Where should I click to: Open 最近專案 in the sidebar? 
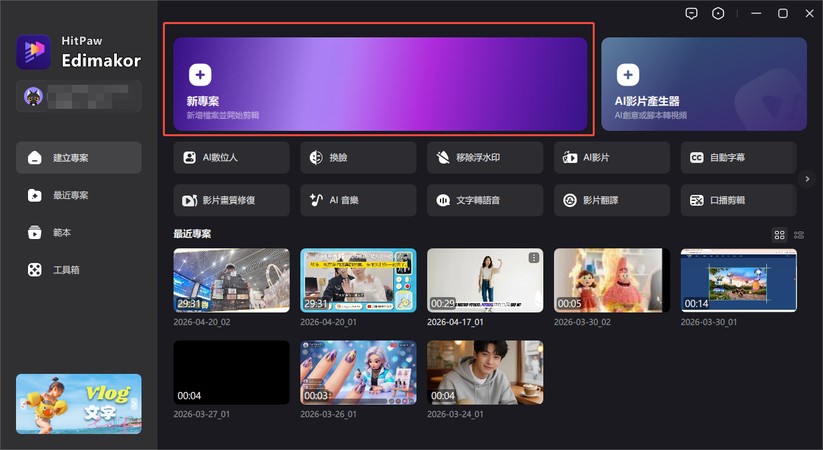(x=79, y=195)
